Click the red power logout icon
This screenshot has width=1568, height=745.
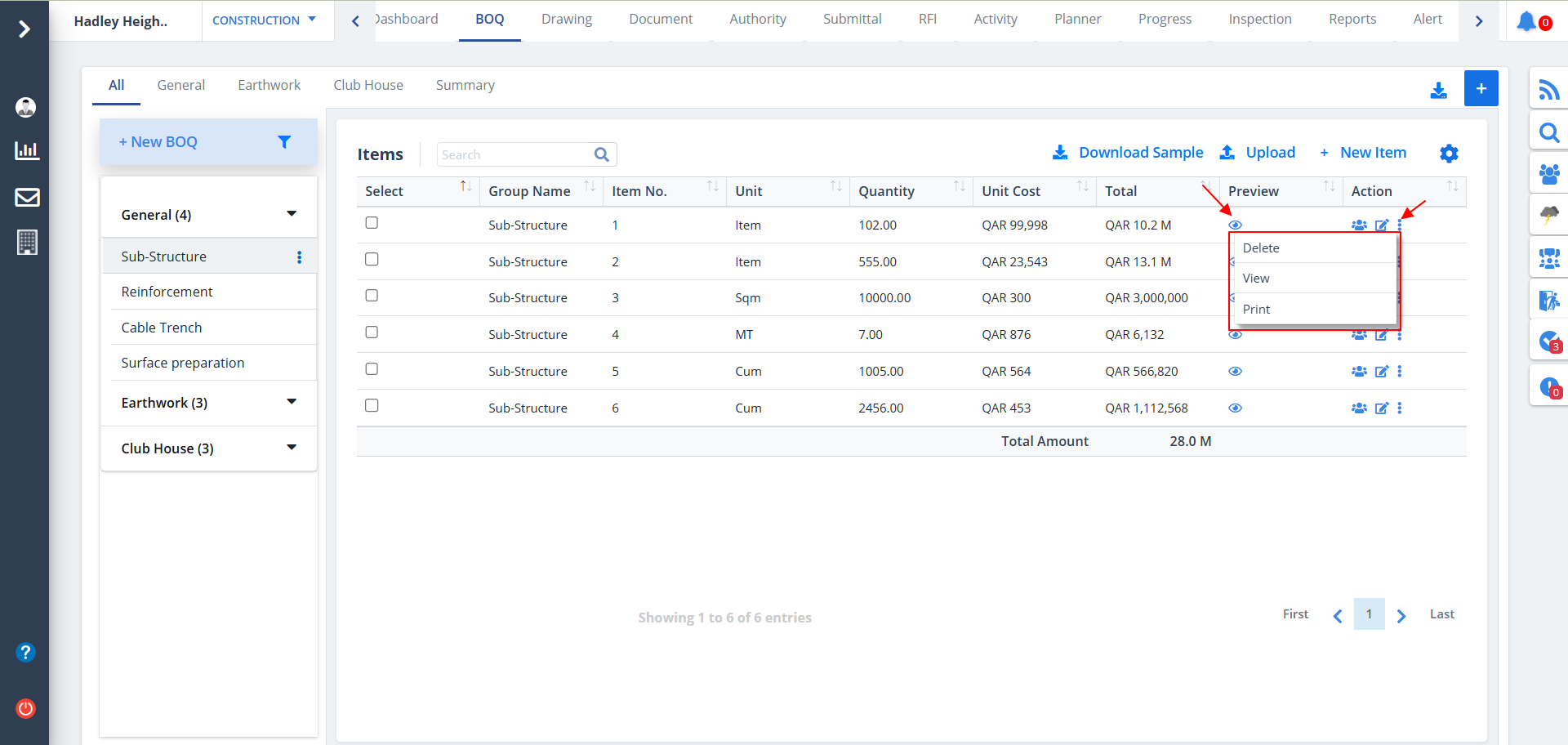[x=26, y=708]
